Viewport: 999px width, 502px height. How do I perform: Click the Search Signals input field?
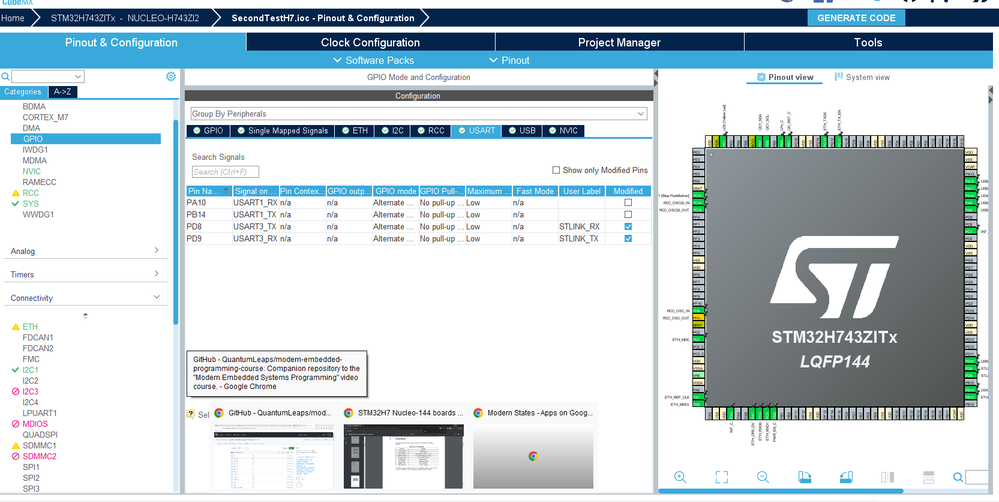tap(226, 172)
